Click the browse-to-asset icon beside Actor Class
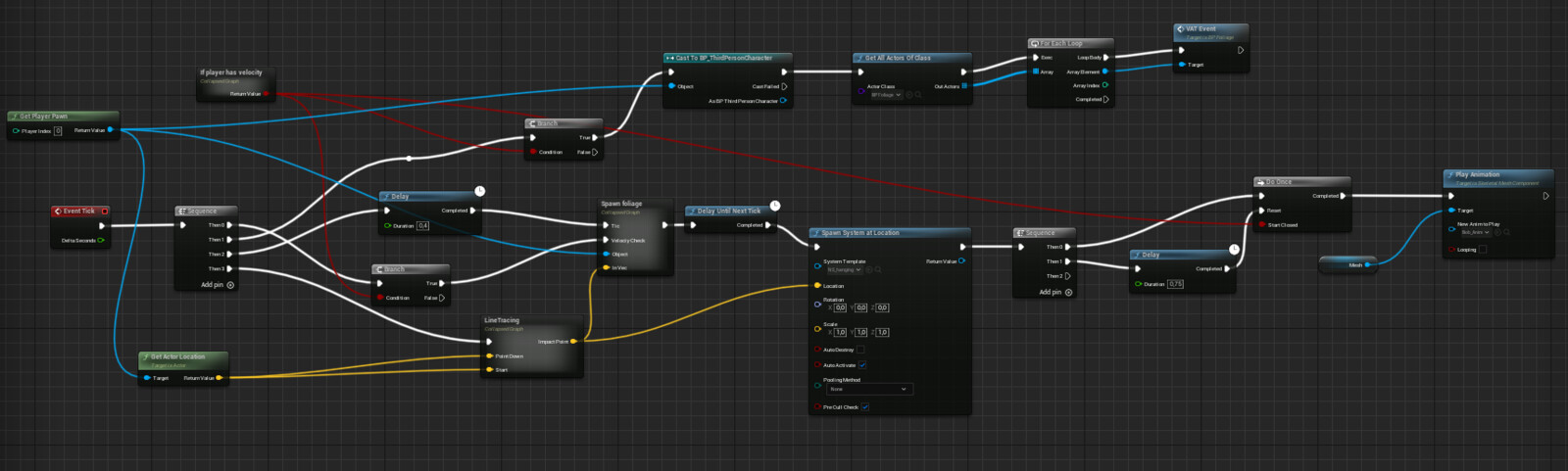The image size is (1568, 471). pos(909,95)
